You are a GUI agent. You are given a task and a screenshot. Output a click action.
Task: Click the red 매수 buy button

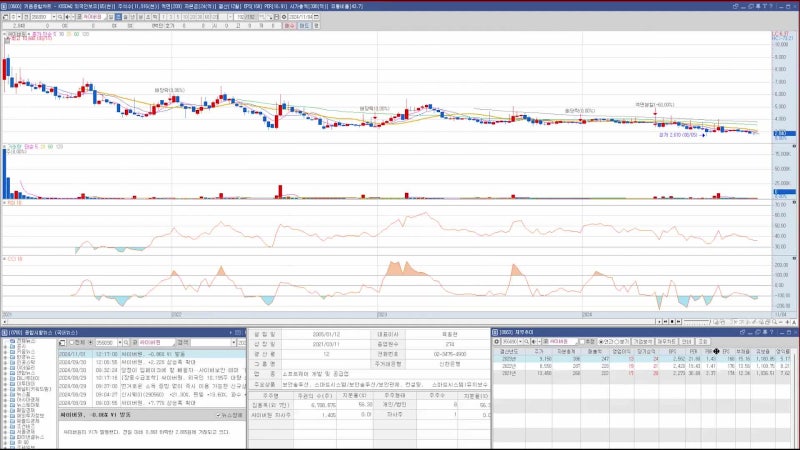click(x=290, y=26)
